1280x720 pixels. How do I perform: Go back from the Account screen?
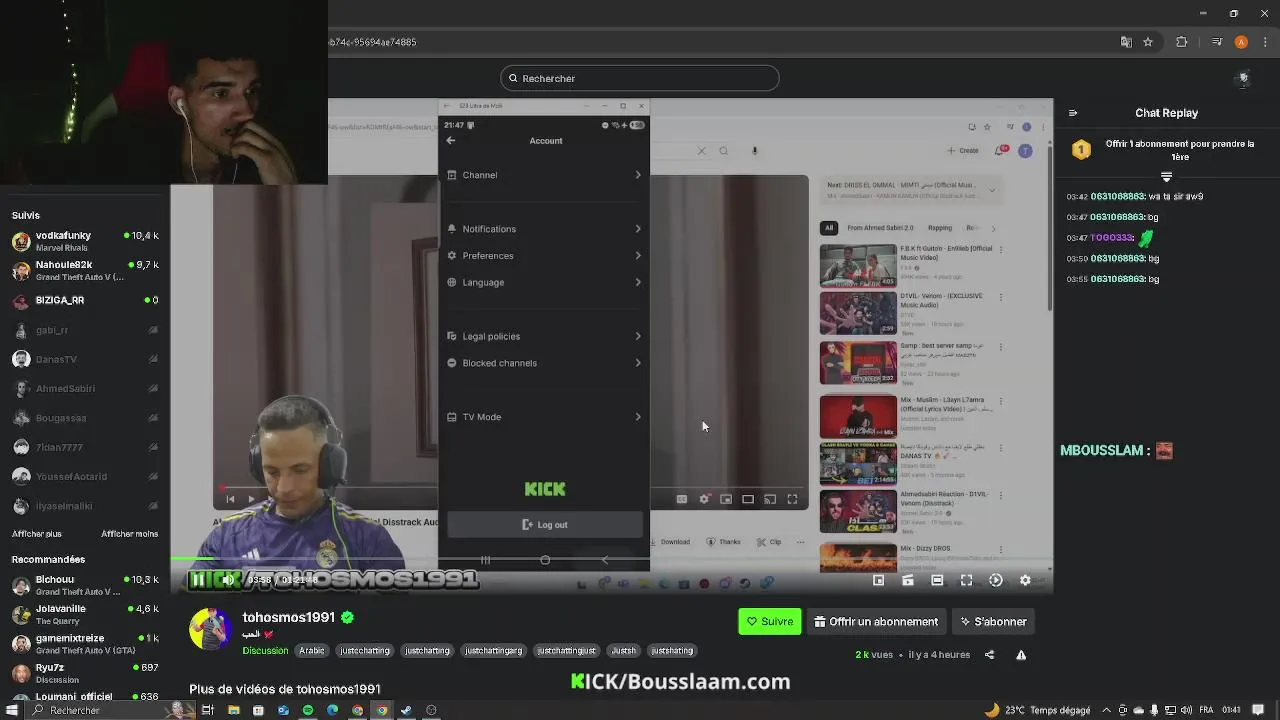point(451,141)
